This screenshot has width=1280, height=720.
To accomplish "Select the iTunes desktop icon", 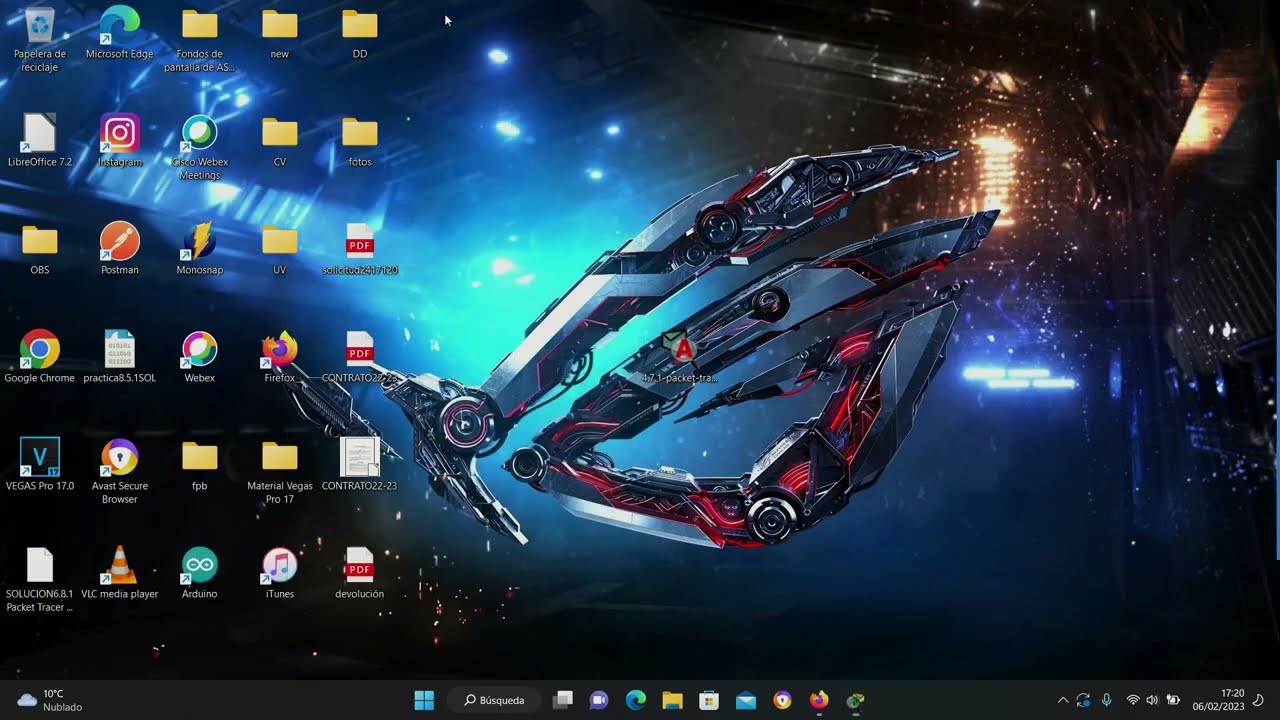I will coord(280,572).
